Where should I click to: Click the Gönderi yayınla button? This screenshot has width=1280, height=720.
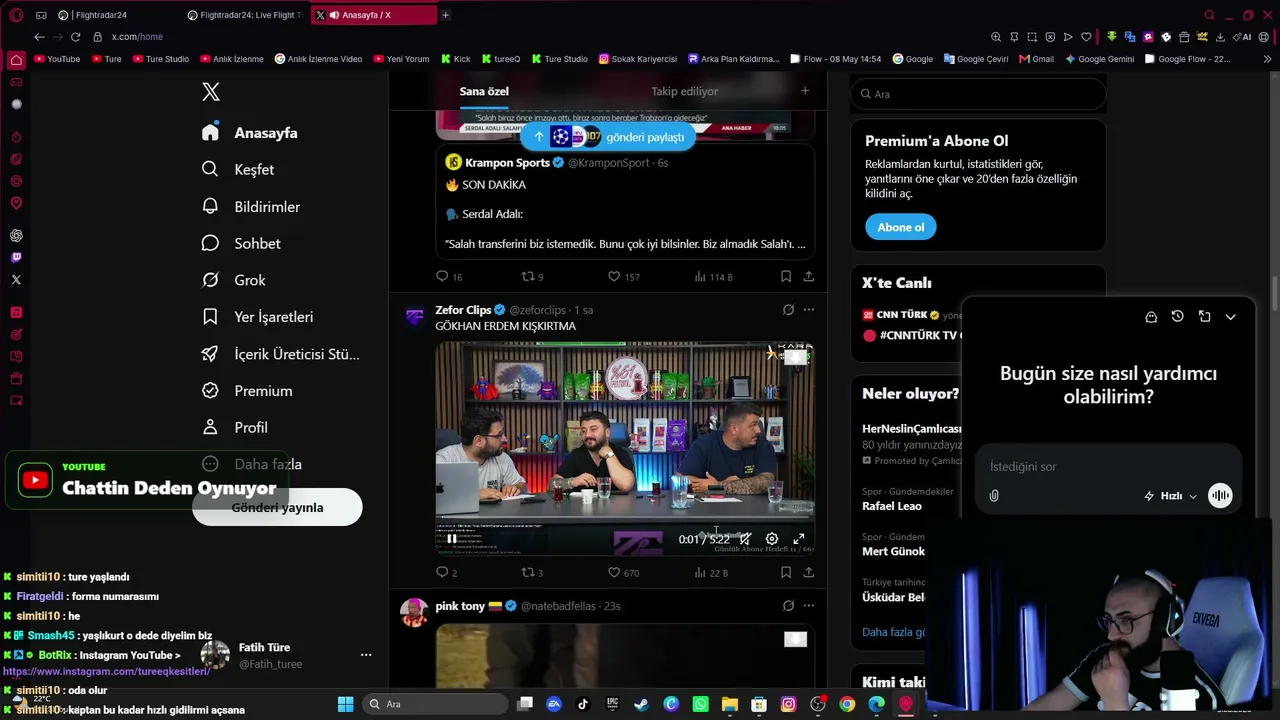(x=277, y=508)
